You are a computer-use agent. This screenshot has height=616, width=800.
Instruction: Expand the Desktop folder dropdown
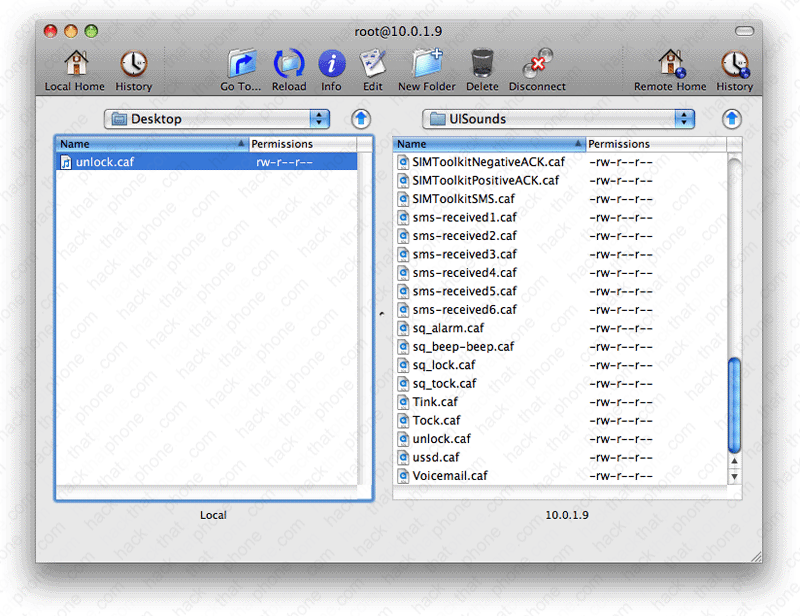point(217,119)
